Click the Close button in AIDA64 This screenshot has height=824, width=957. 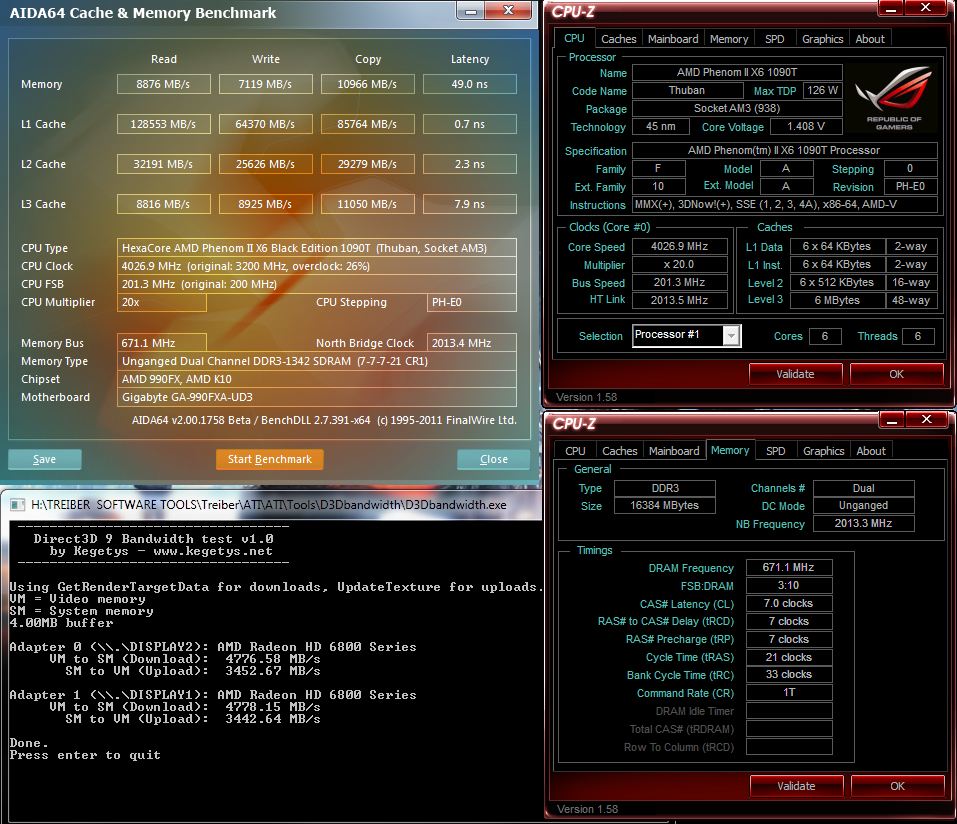[x=494, y=459]
